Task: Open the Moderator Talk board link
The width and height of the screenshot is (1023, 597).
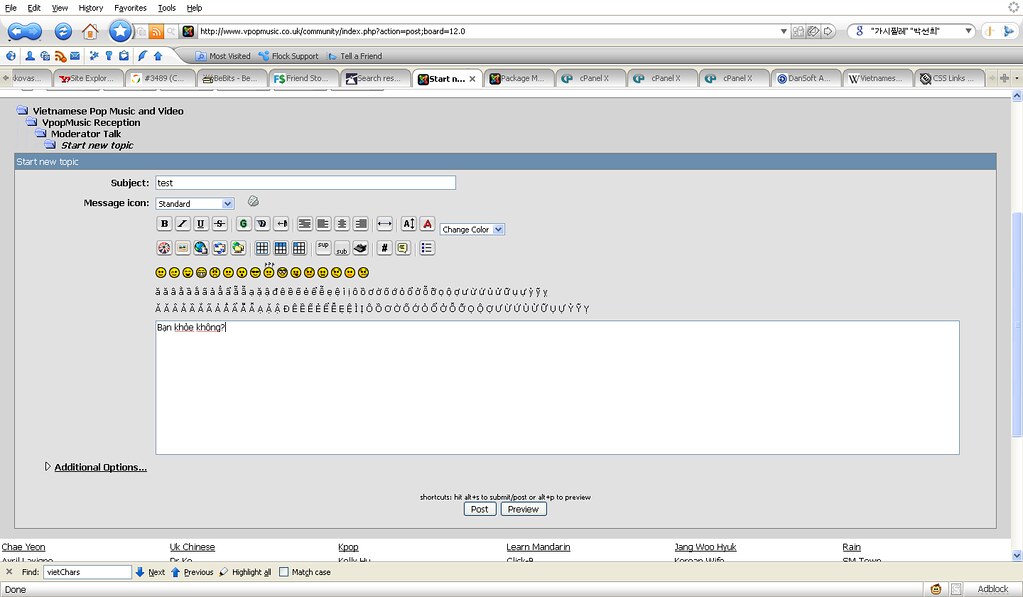Action: [x=86, y=134]
